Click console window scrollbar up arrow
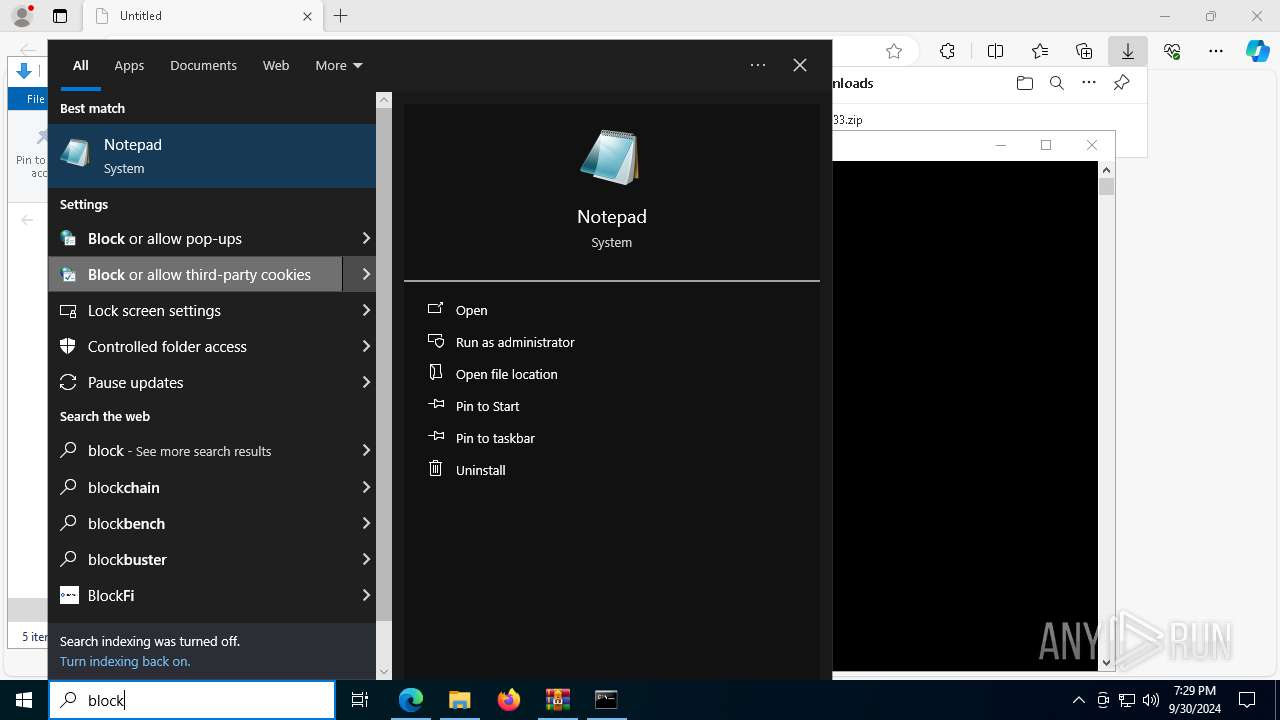The width and height of the screenshot is (1280, 720). tap(1106, 170)
